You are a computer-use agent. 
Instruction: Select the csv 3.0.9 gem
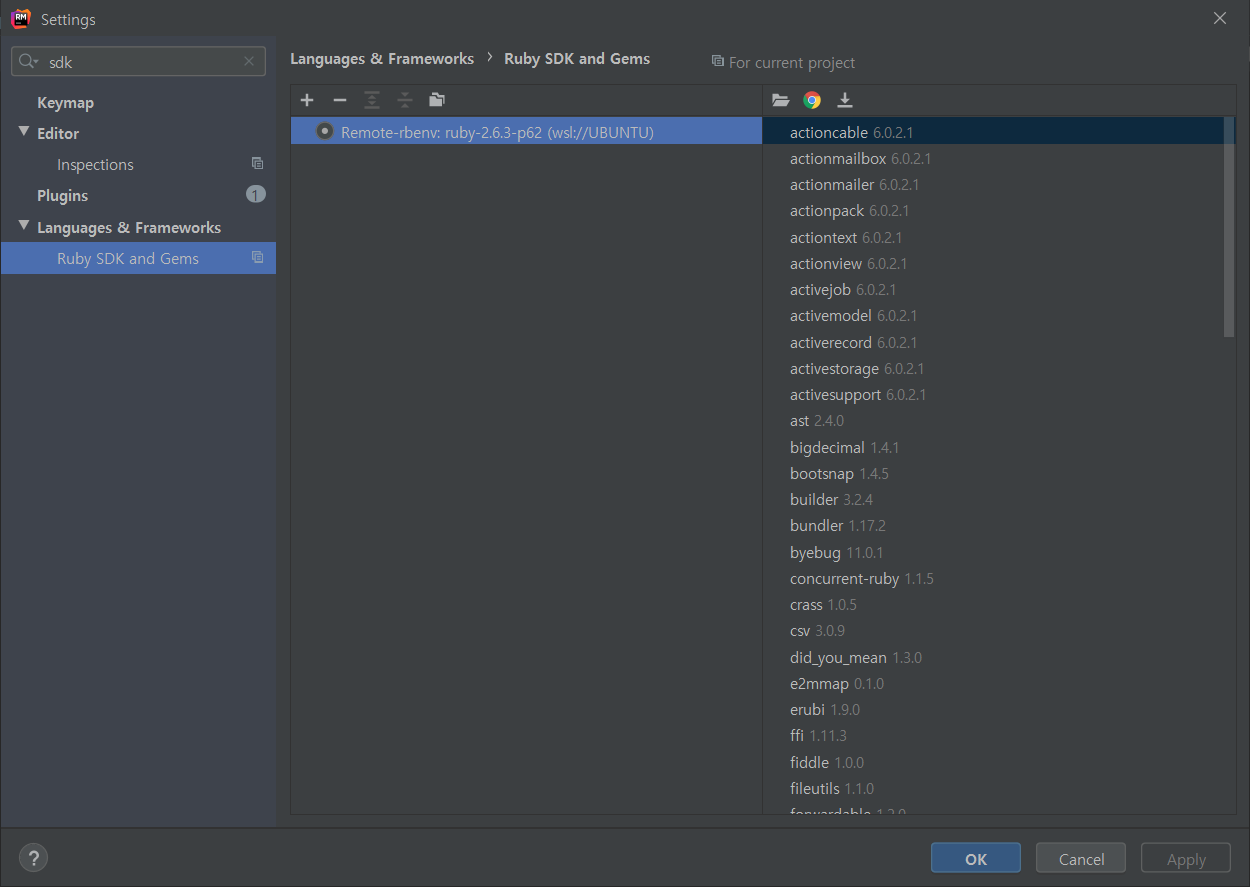pyautogui.click(x=999, y=630)
